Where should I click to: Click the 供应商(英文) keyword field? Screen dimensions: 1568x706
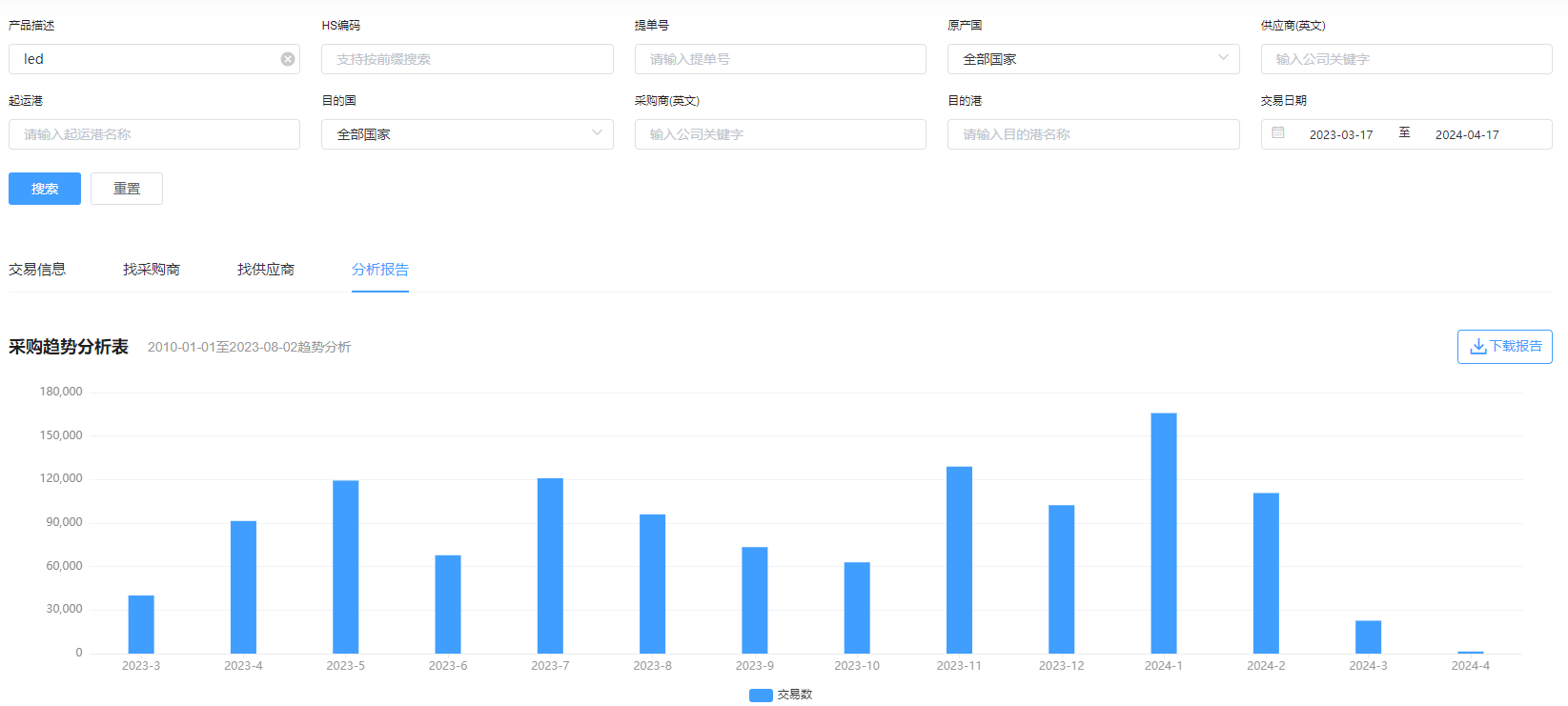tap(1406, 59)
